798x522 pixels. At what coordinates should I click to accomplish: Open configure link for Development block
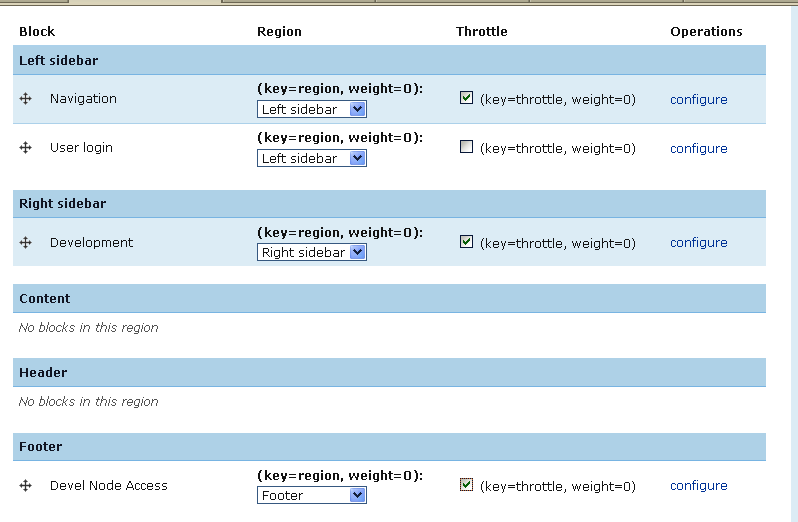698,243
